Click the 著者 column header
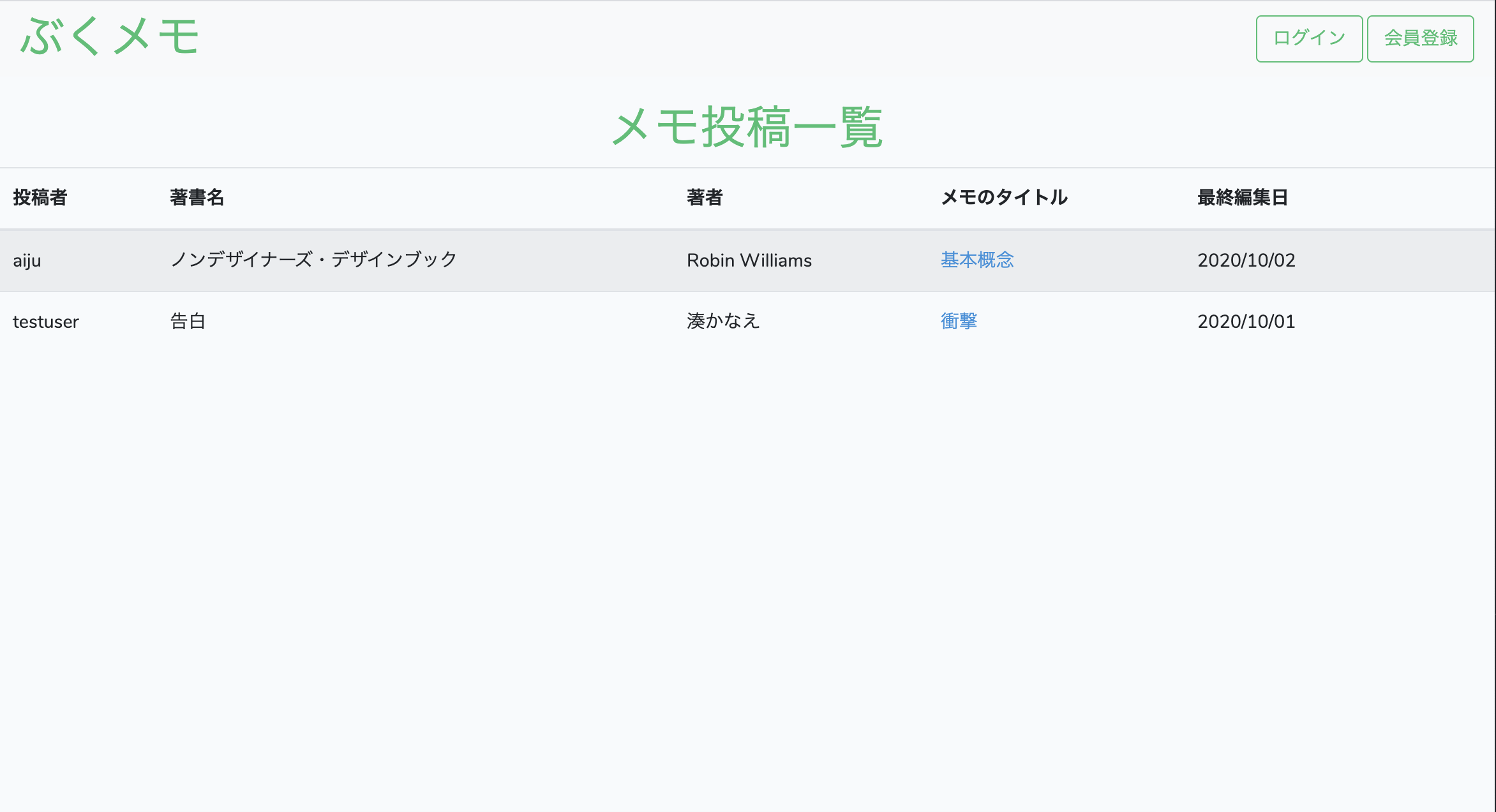Image resolution: width=1496 pixels, height=812 pixels. coord(705,198)
